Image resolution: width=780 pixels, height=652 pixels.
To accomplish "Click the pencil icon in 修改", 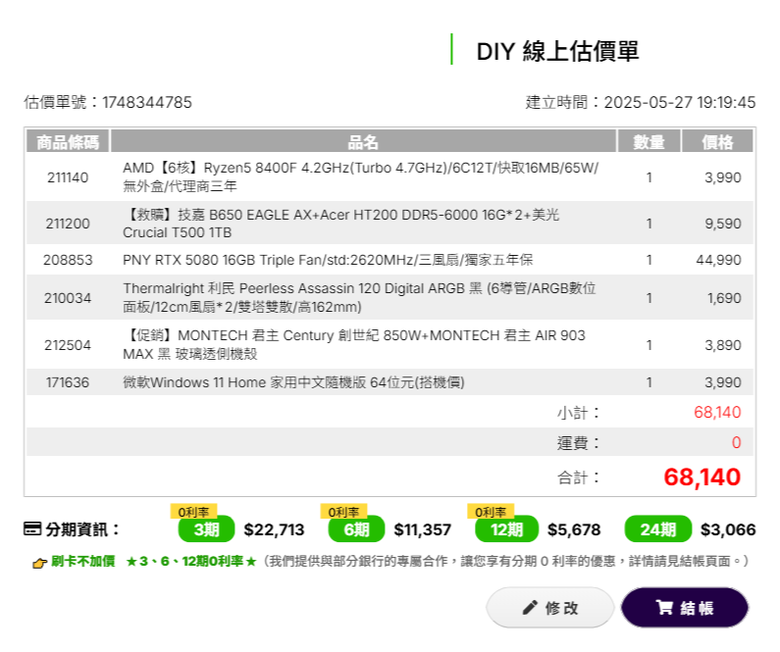I will 530,607.
